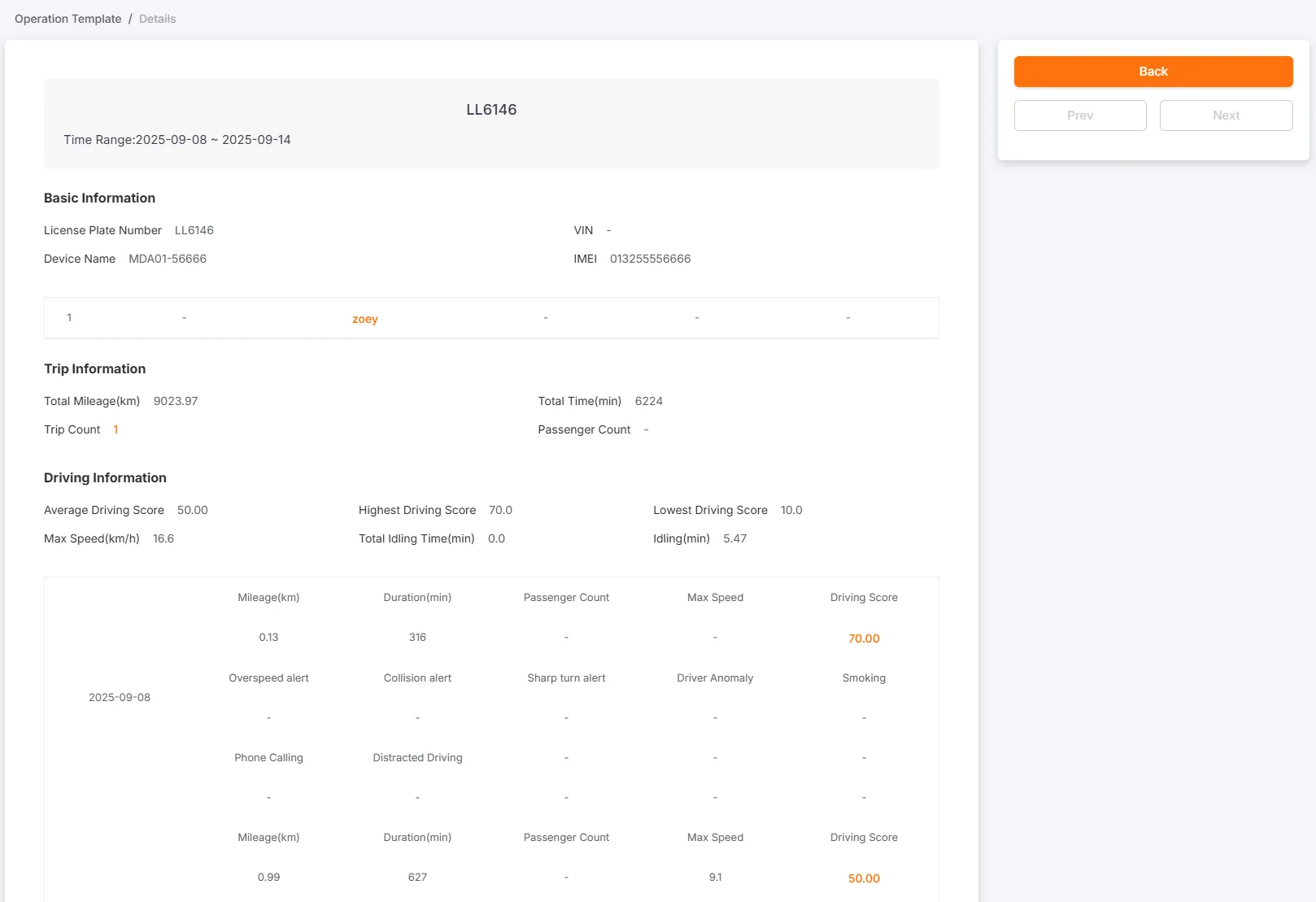Select the 2025-09-08 date cell

pos(119,697)
